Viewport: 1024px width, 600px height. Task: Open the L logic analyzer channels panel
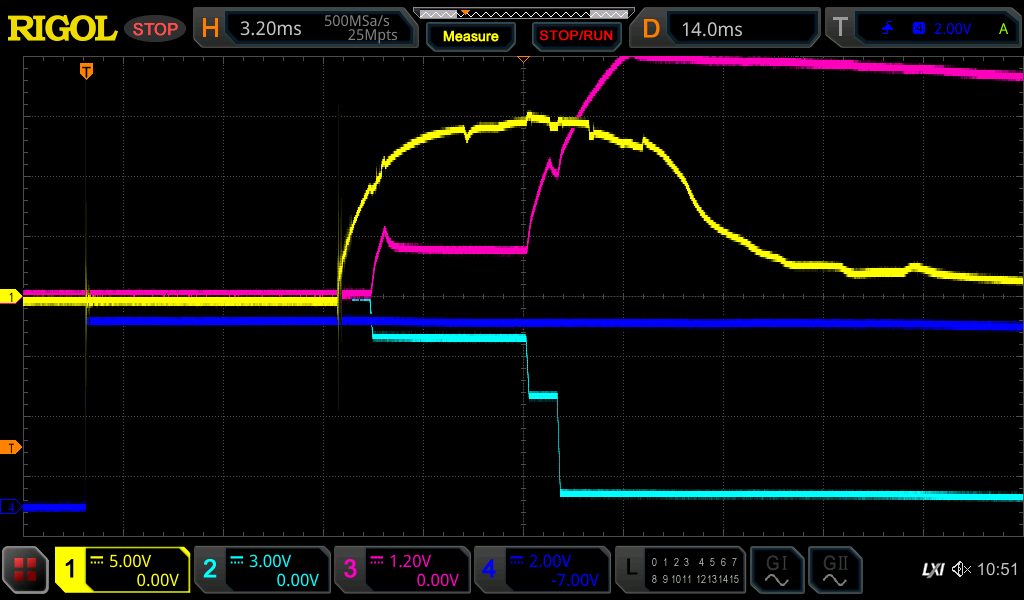pos(680,570)
